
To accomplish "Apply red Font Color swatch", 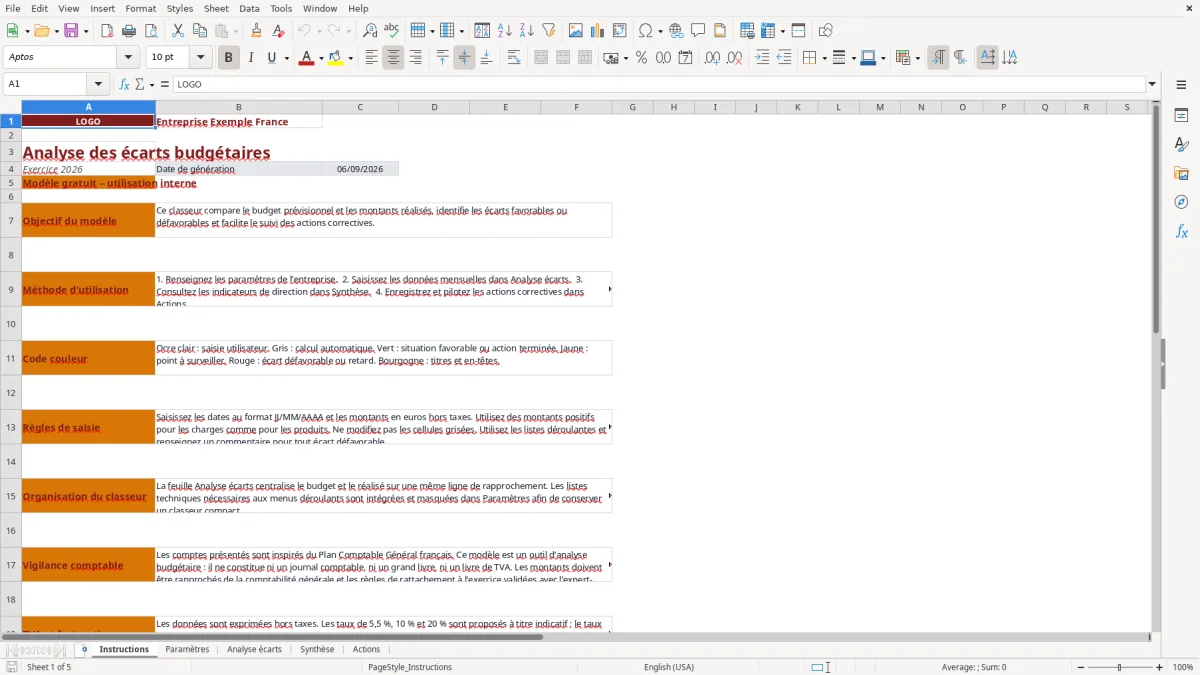I will click(x=305, y=58).
